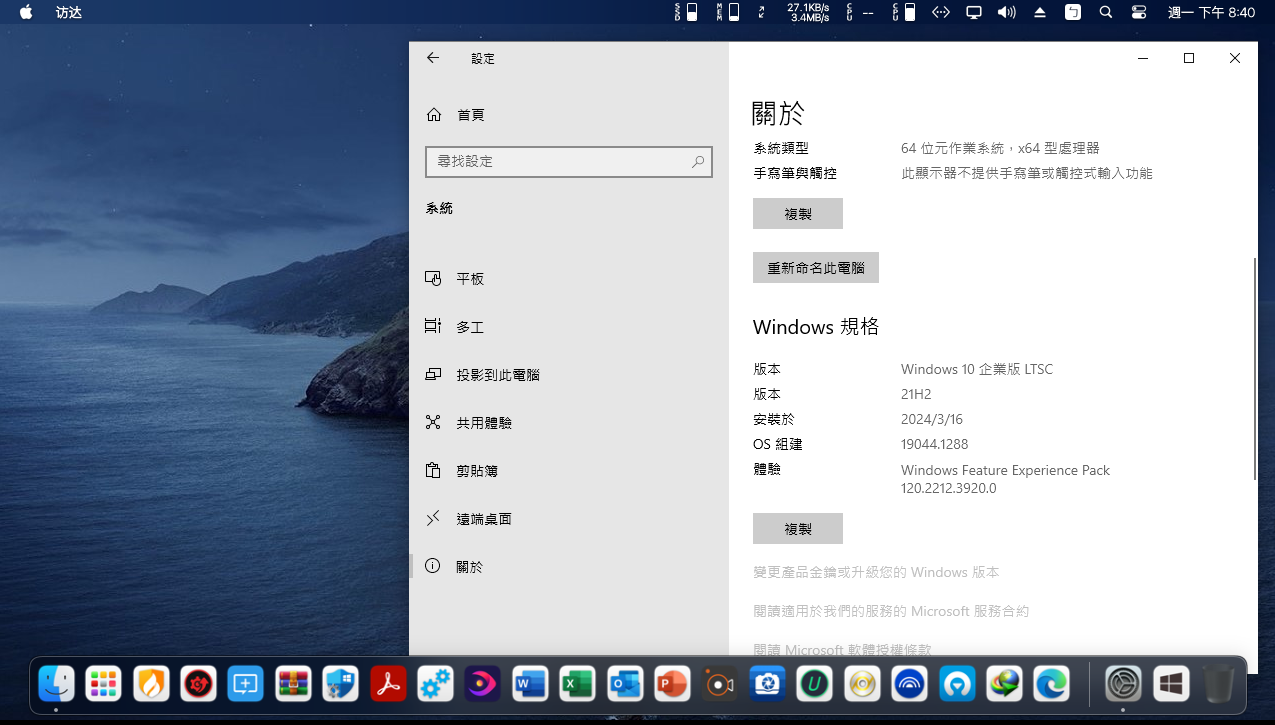This screenshot has height=725, width=1275.
Task: Launch Microsoft Edge from dock
Action: pos(1052,684)
